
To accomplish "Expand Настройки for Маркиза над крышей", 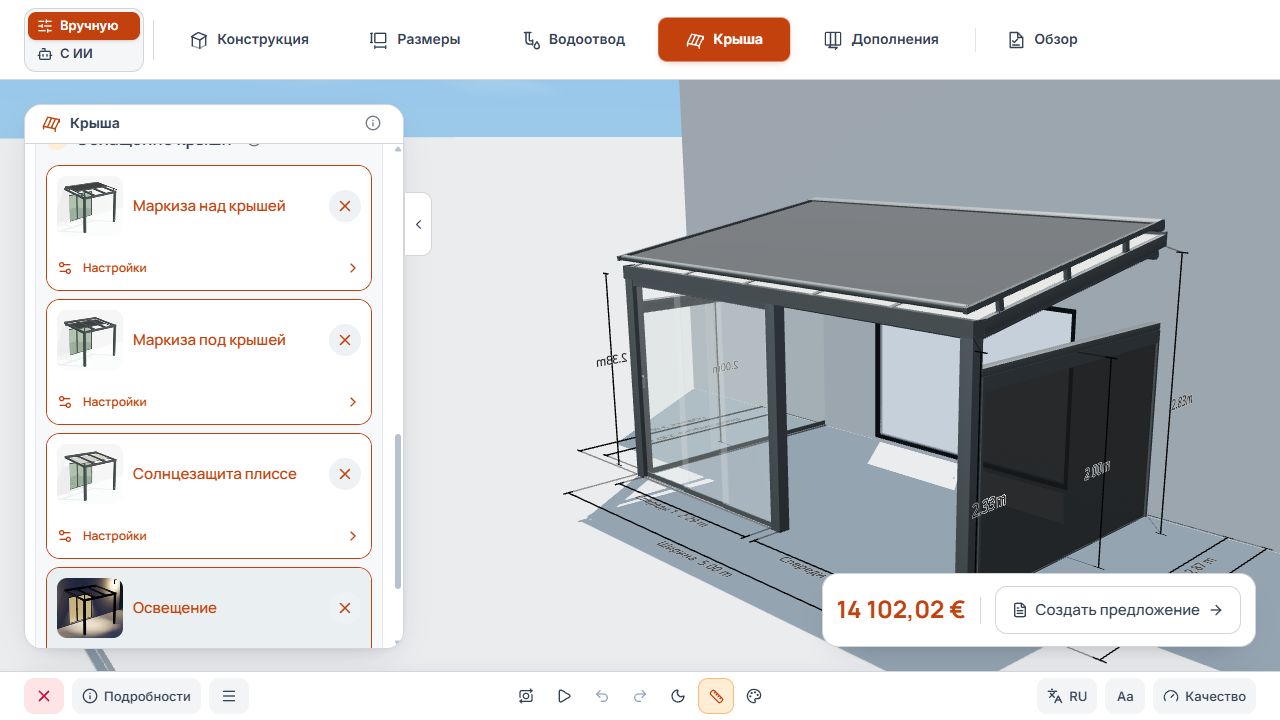I will pos(209,268).
